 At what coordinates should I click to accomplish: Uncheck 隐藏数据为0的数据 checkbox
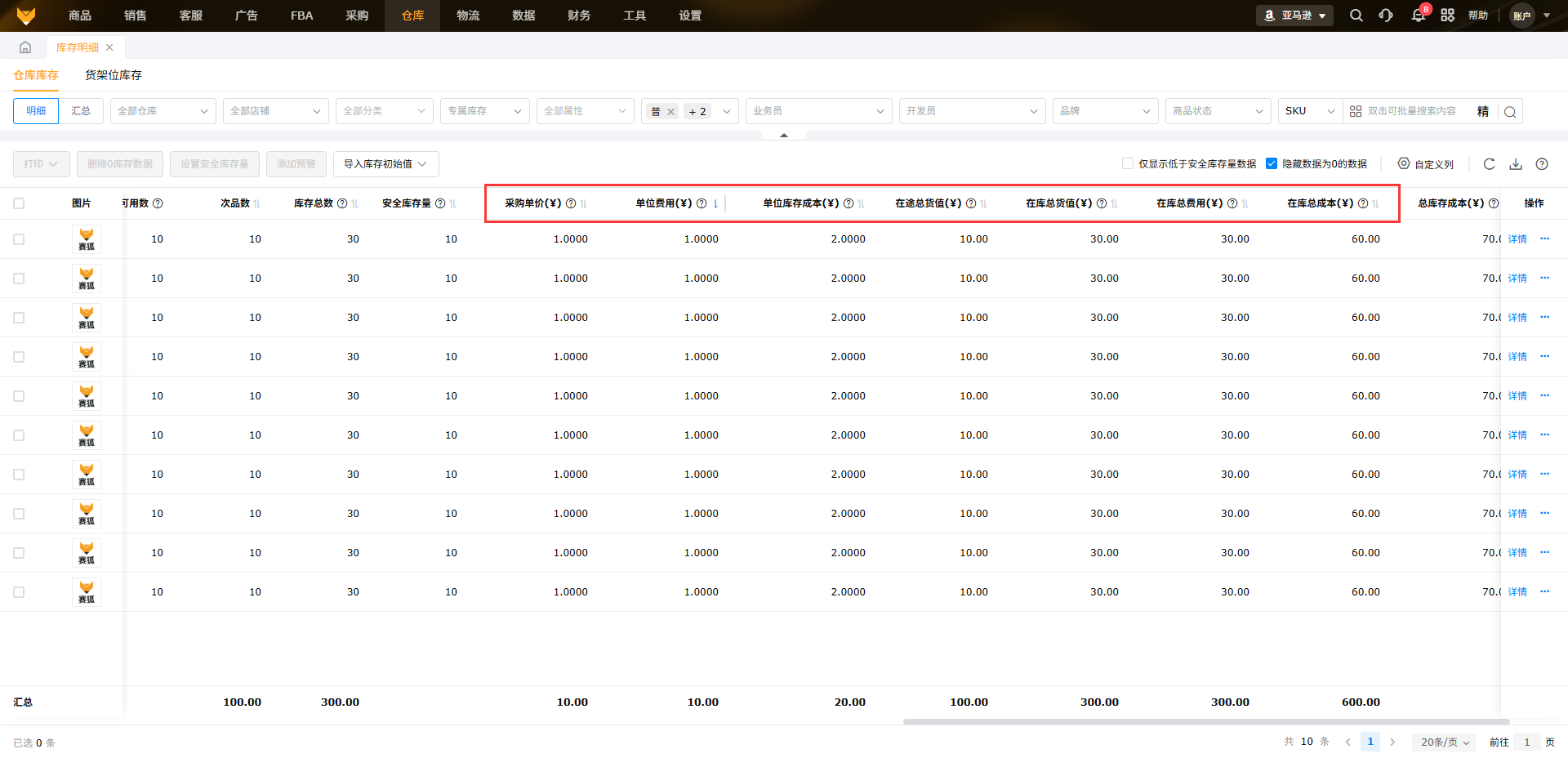coord(1272,164)
